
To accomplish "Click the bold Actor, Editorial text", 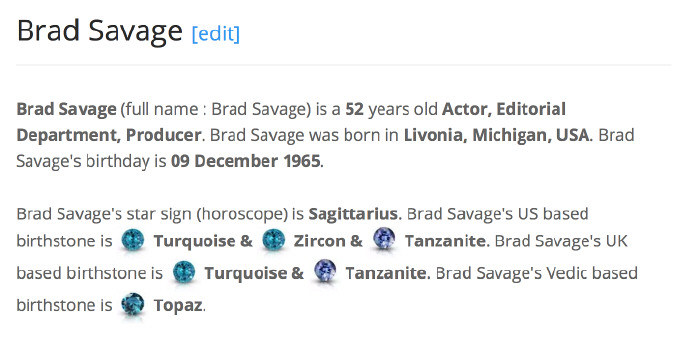I will coord(504,109).
